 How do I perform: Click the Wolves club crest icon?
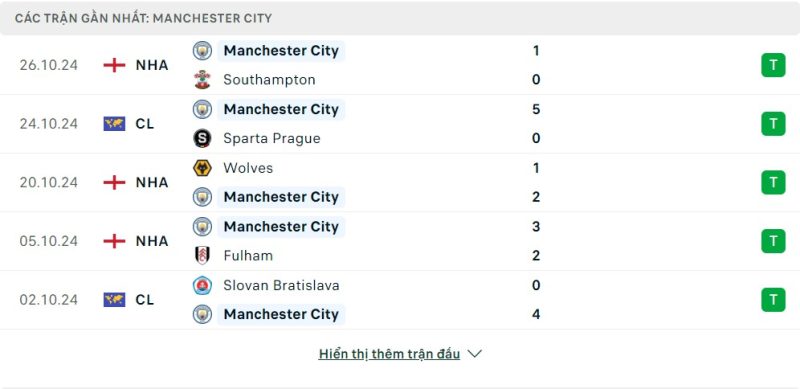pyautogui.click(x=202, y=168)
